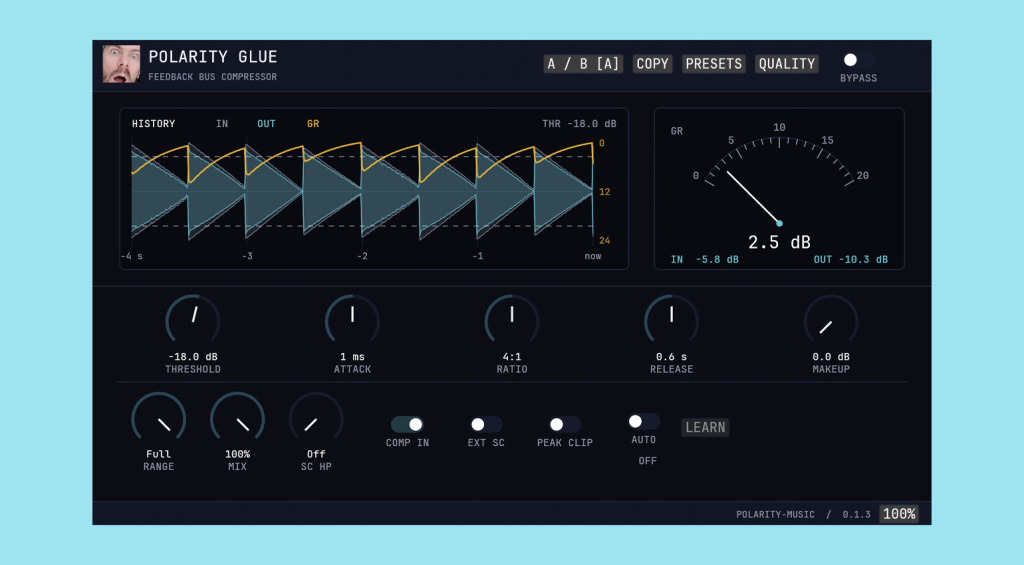Open the QUALITY options
Screen dimensions: 1024x565
[786, 64]
